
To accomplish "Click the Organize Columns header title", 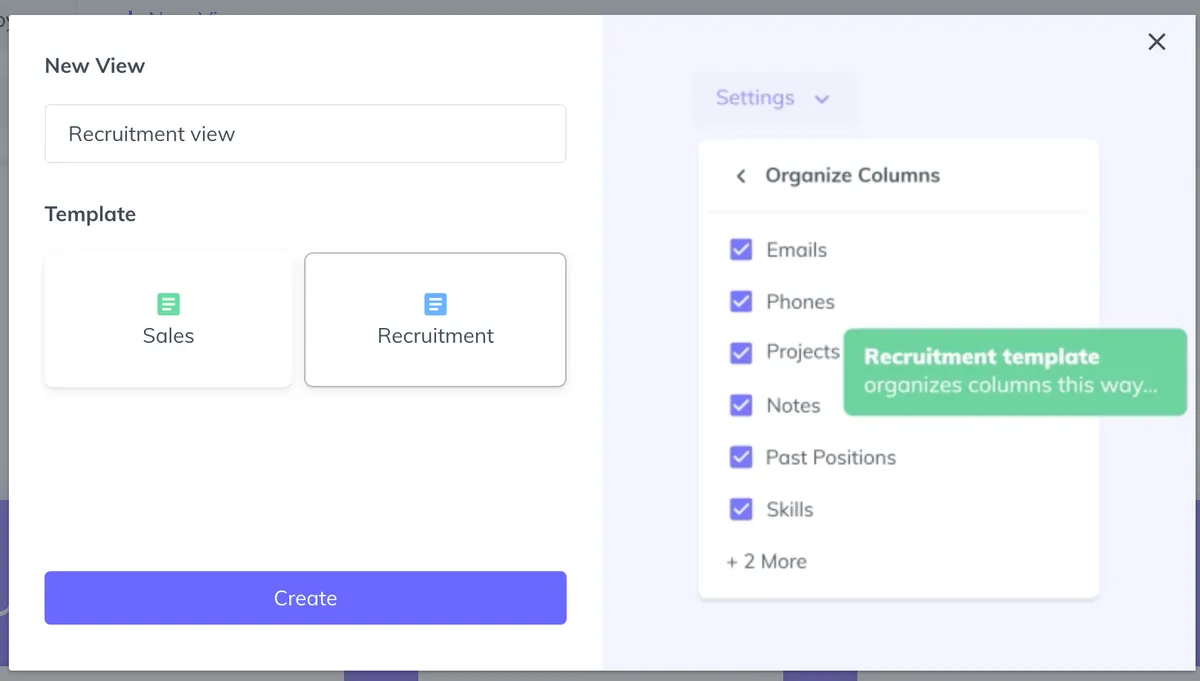I will coord(852,176).
